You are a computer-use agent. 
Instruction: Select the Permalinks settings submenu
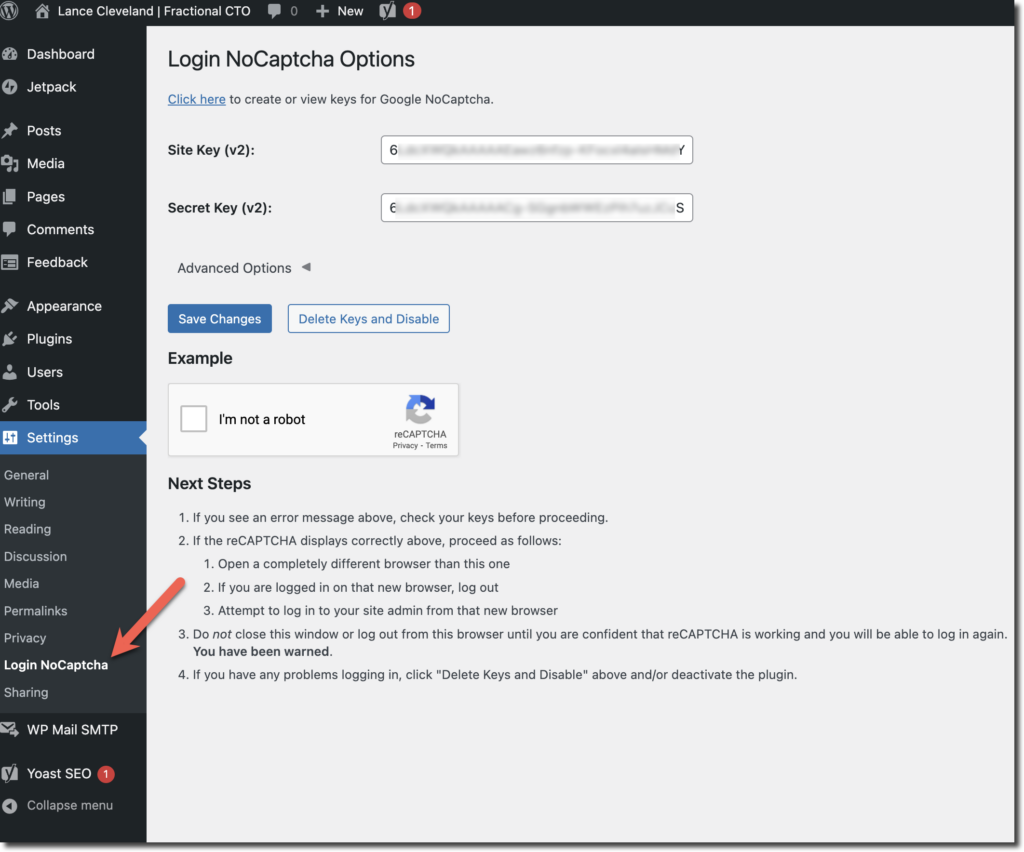(x=36, y=611)
